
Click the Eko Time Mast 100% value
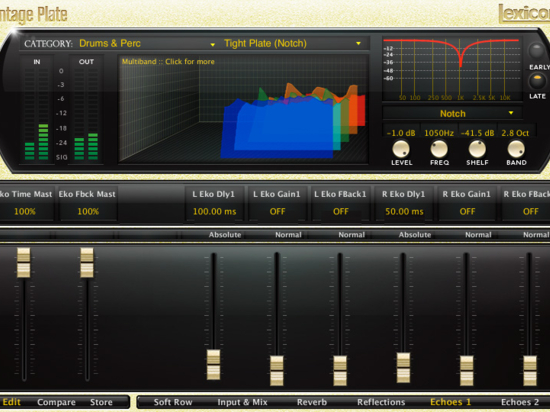(25, 211)
